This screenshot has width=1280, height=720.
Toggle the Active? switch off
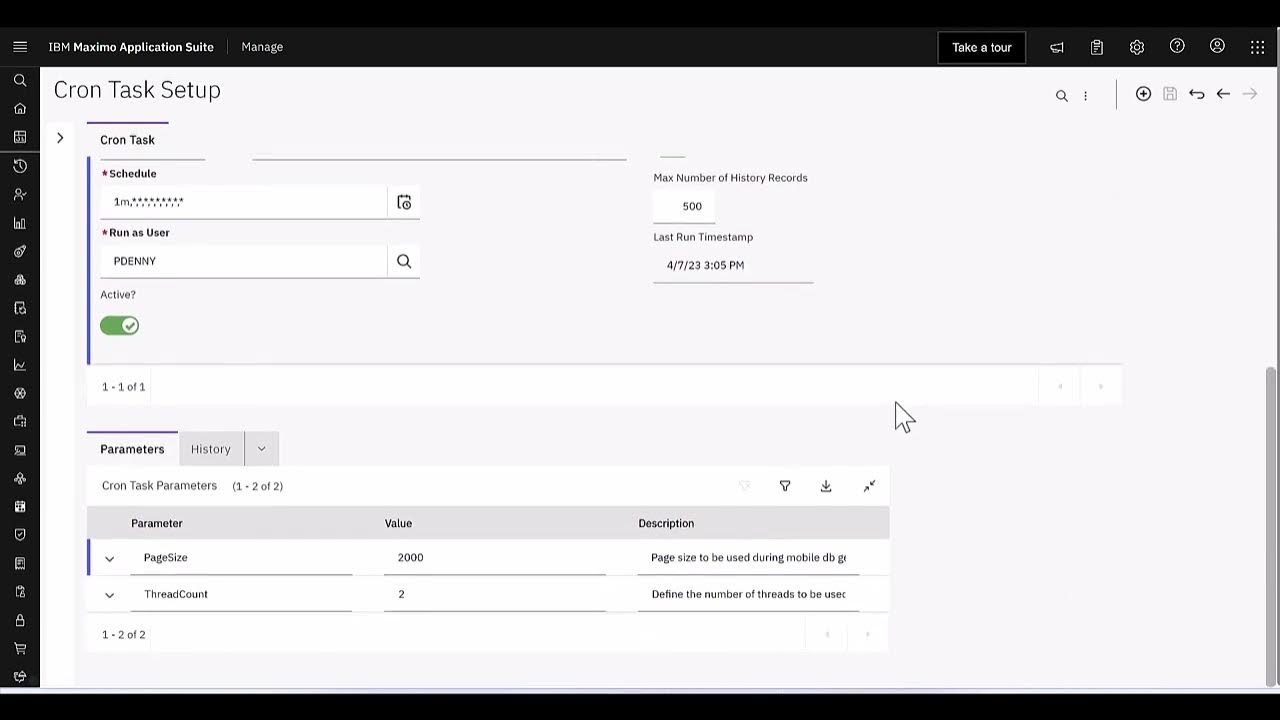(120, 326)
